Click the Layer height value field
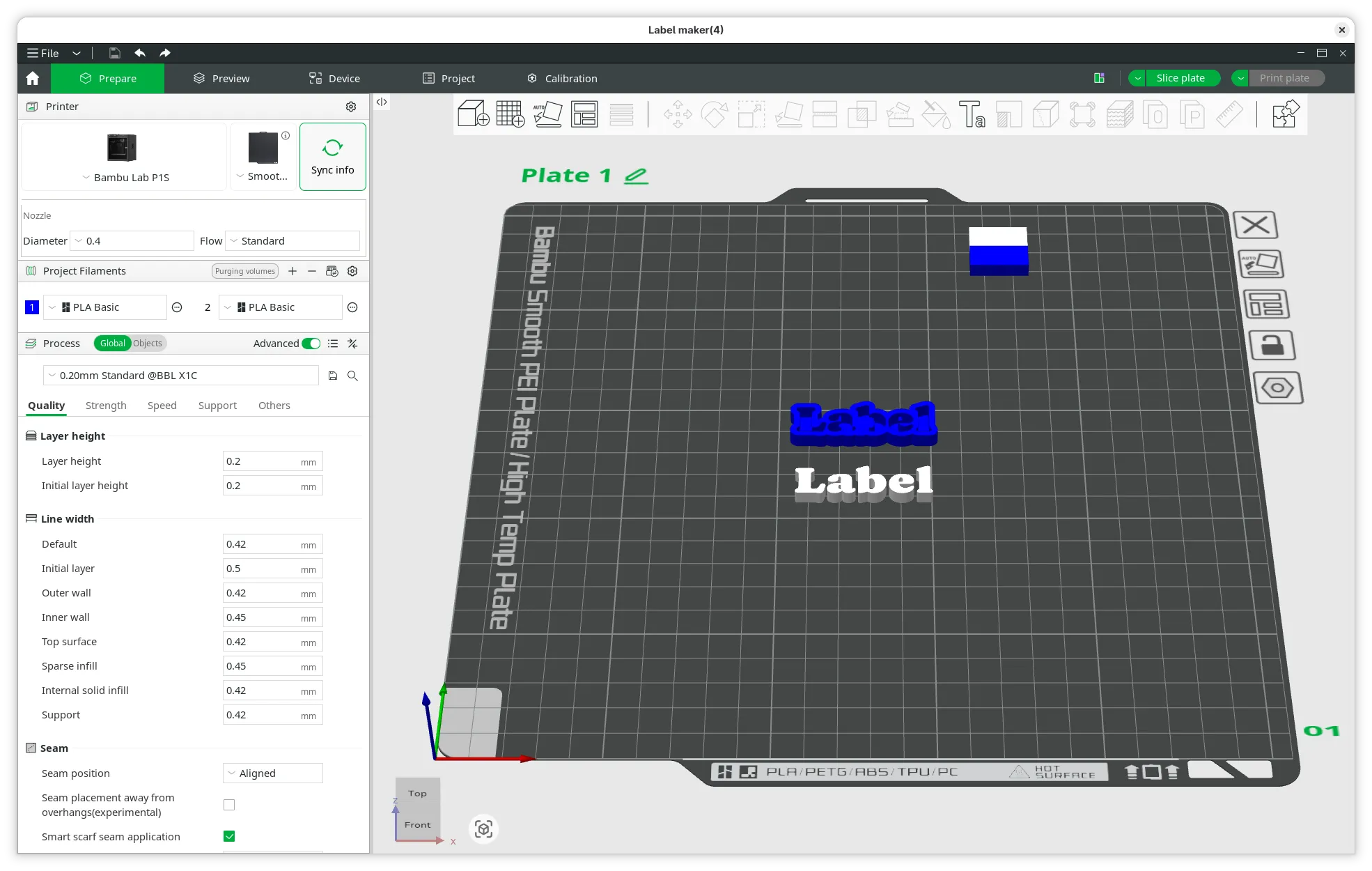This screenshot has width=1372, height=871. 272,461
